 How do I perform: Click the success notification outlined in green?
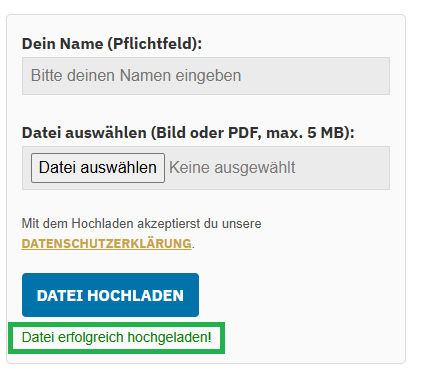(117, 338)
